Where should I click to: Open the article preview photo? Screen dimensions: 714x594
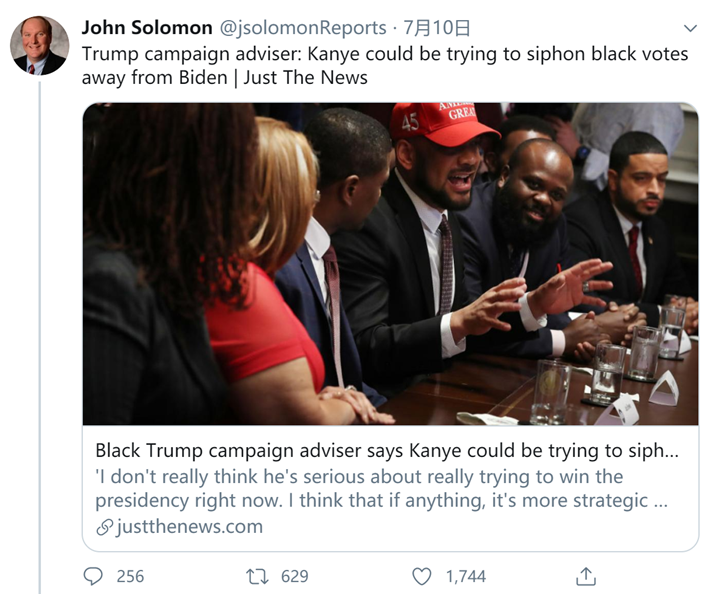[x=390, y=264]
